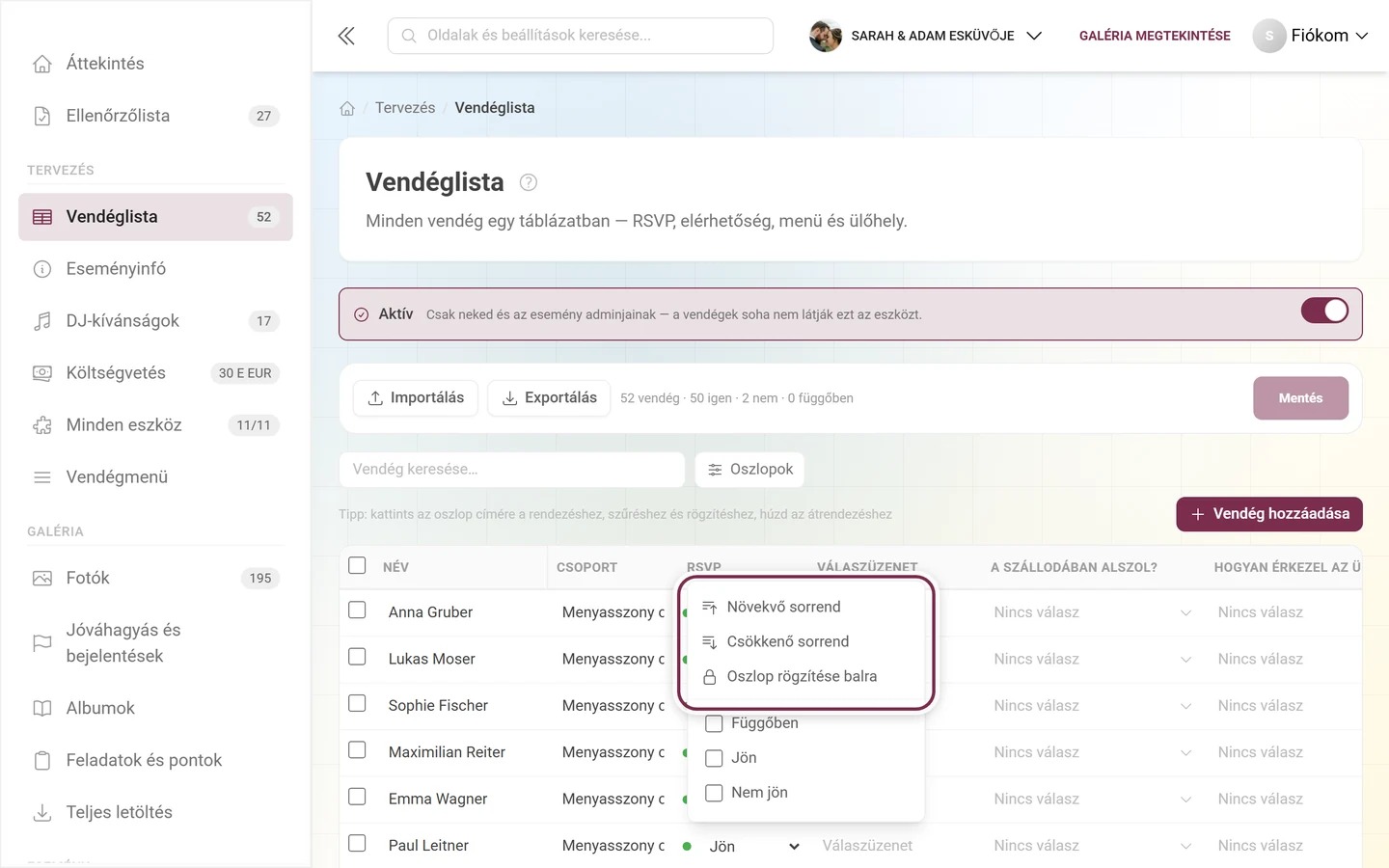This screenshot has width=1389, height=868.
Task: Click the A szállodában alszol? column header
Action: point(1074,567)
